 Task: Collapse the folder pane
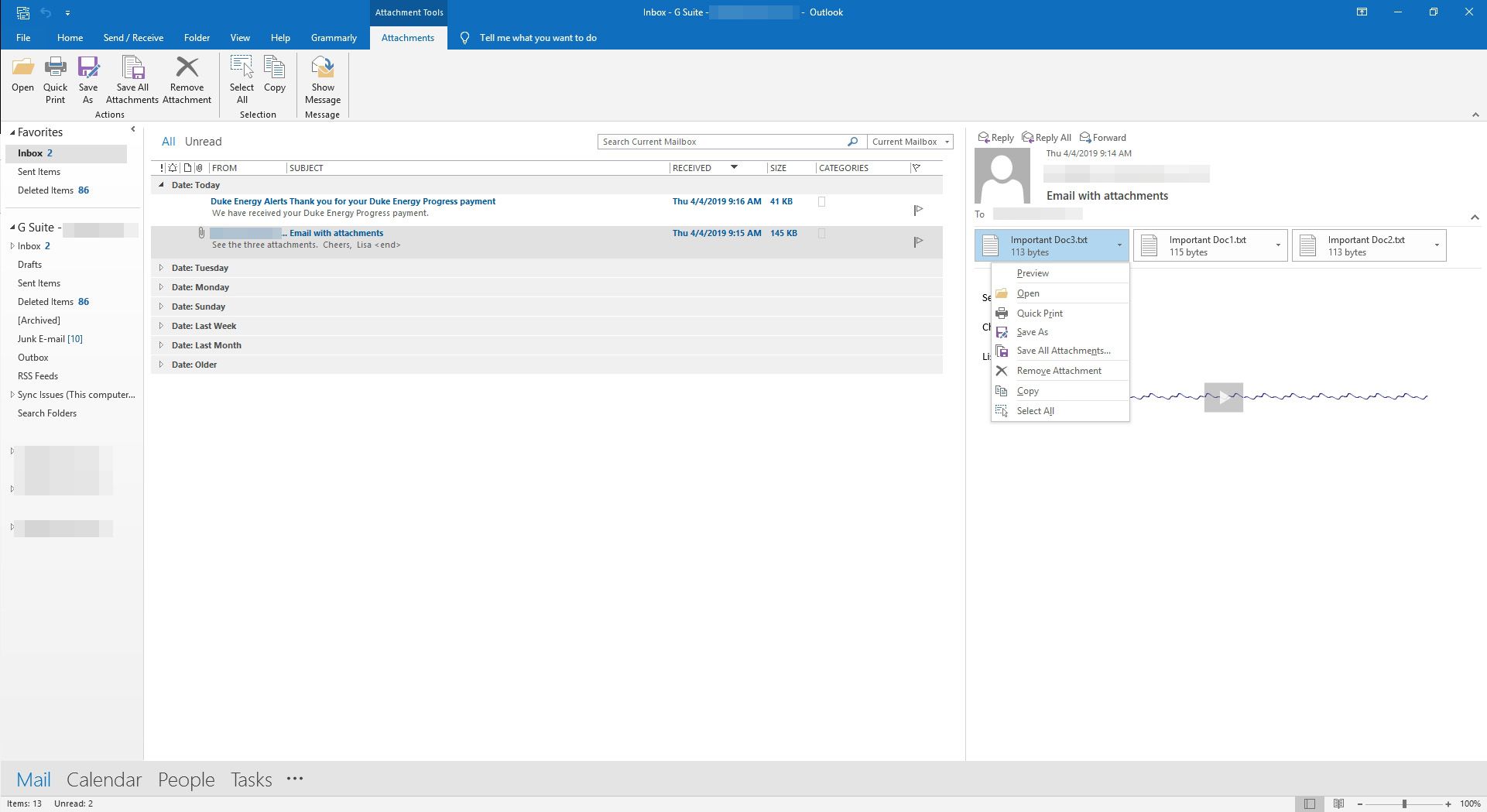133,129
